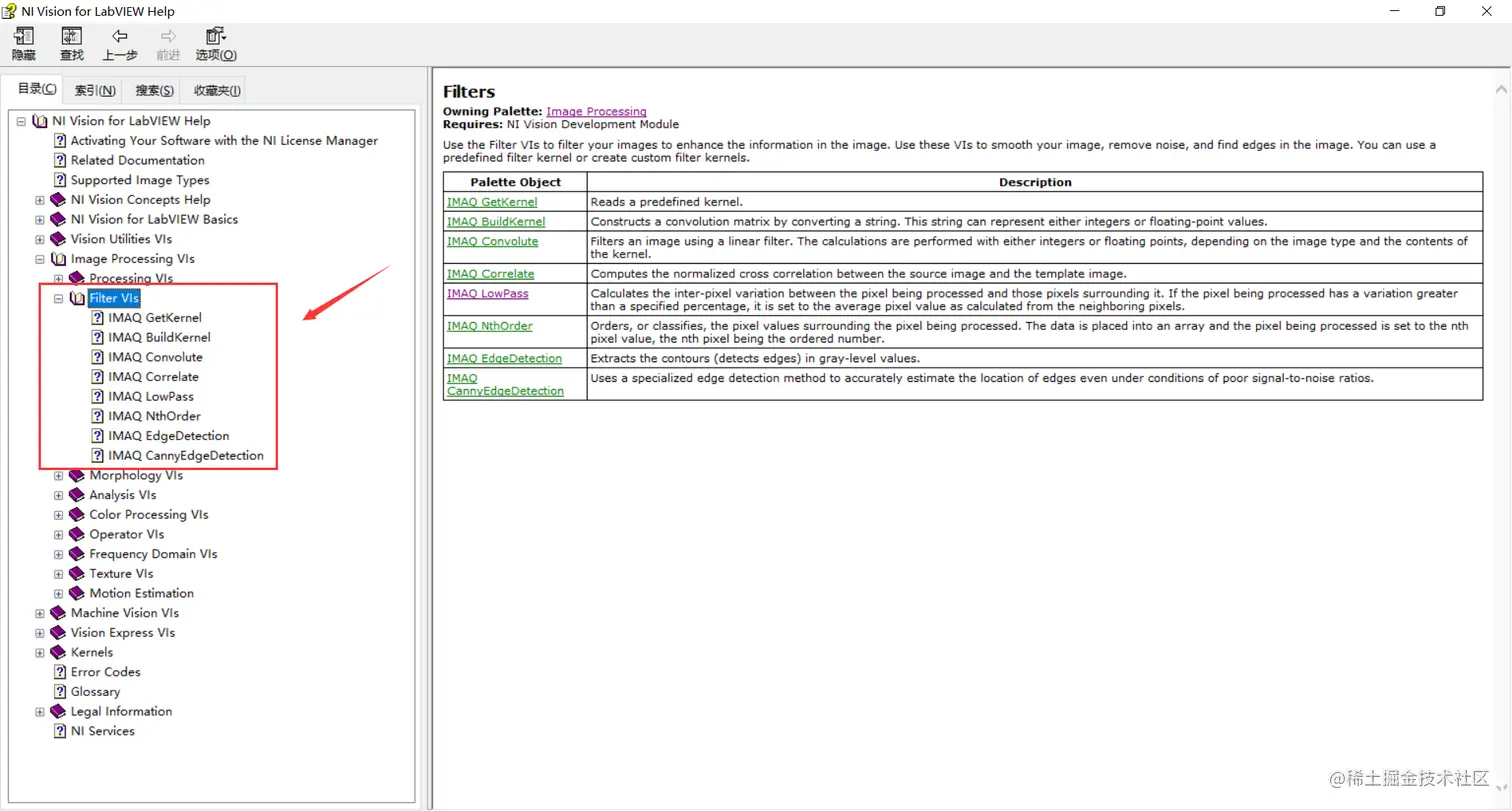Switch to the 索引(N) index tab
The width and height of the screenshot is (1512, 811).
point(95,90)
